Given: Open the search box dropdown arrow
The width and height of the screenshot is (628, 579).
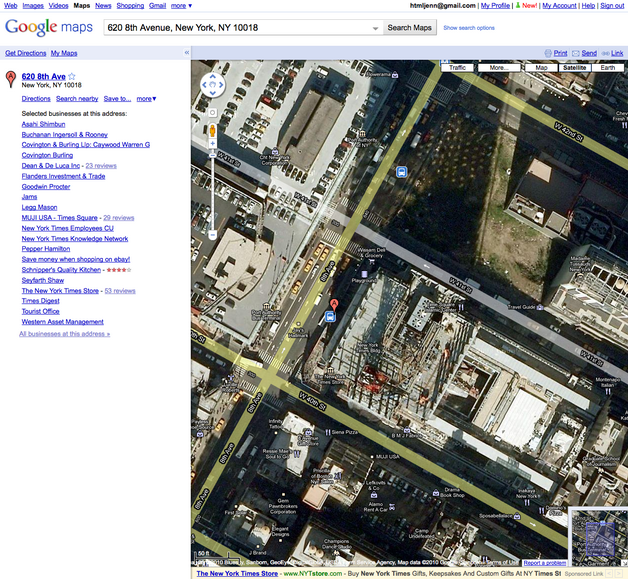Looking at the screenshot, I should coord(375,28).
